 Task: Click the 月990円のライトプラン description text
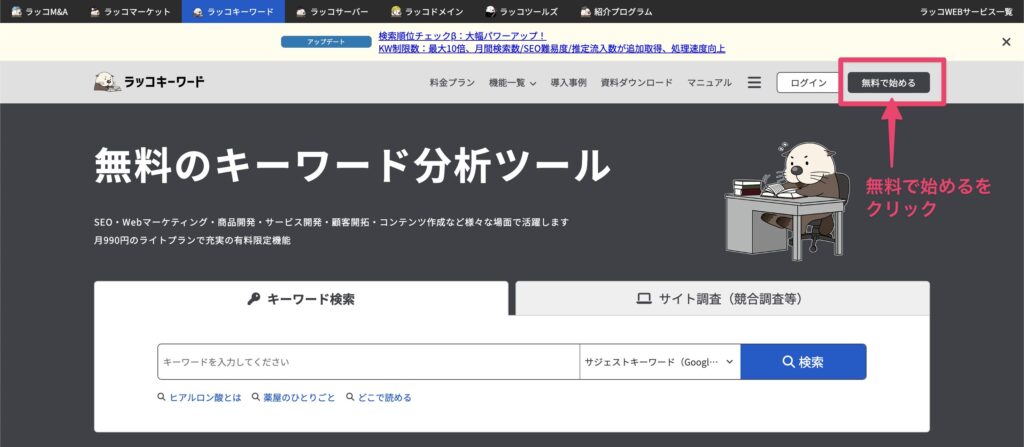pos(192,240)
